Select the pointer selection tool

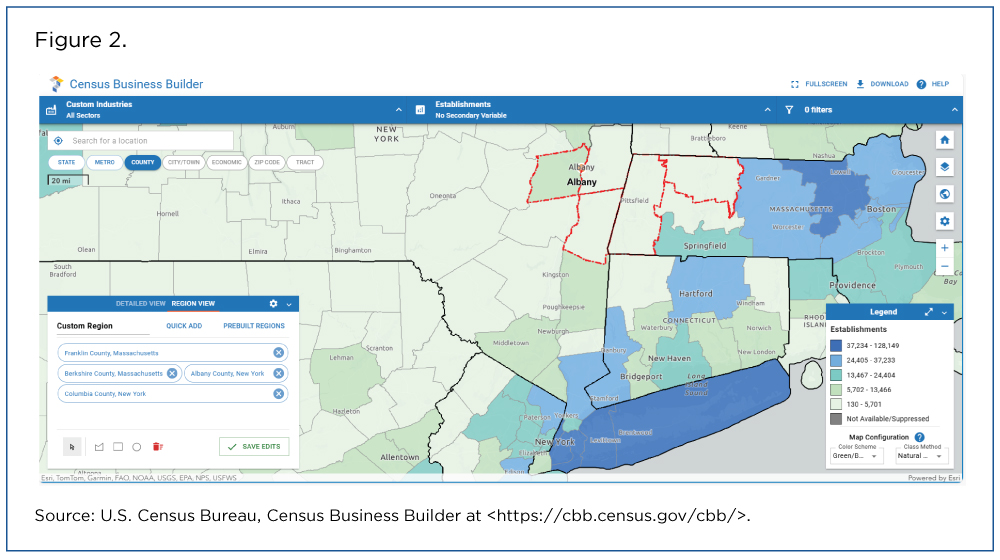click(x=72, y=447)
